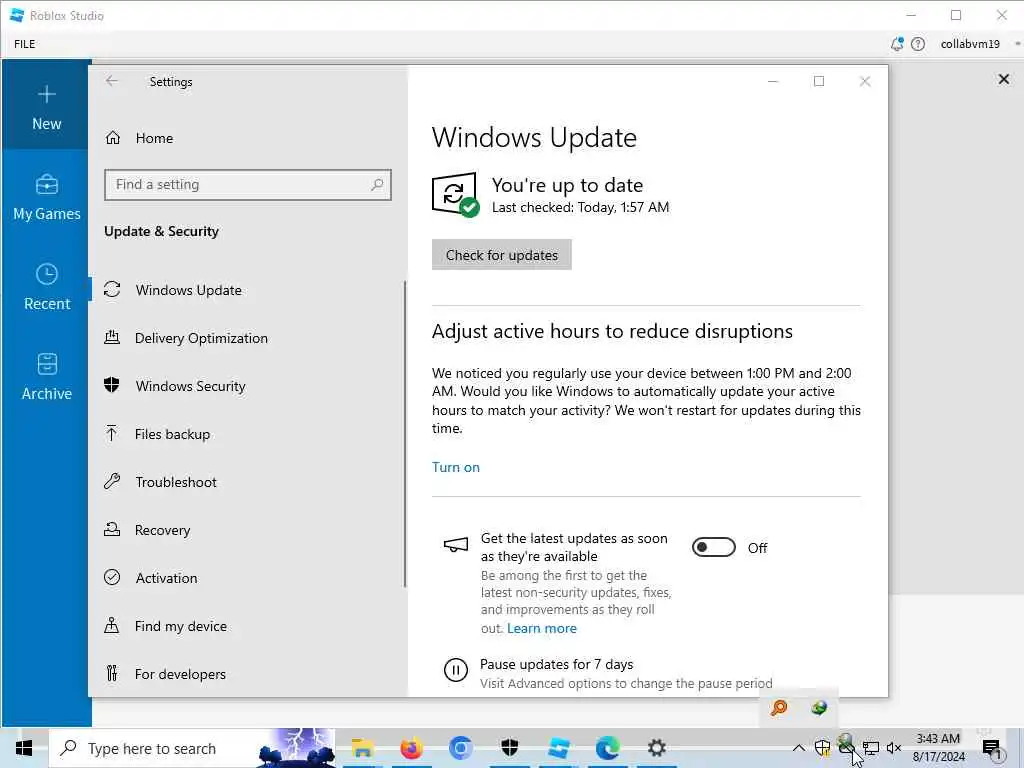Image resolution: width=1024 pixels, height=768 pixels.
Task: Click the Find a setting search box
Action: tap(248, 185)
